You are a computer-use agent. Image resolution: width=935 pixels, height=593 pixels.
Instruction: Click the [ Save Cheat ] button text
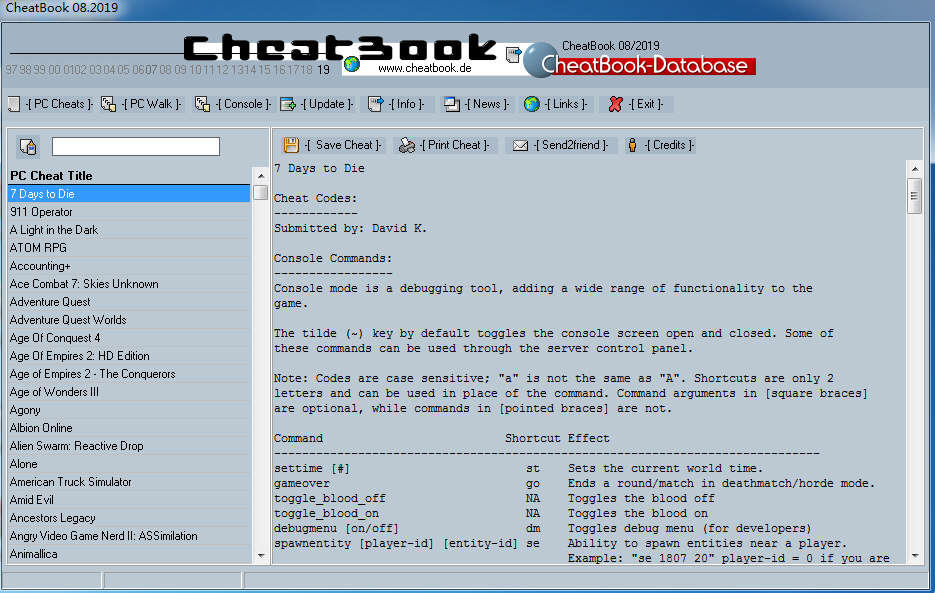point(343,145)
